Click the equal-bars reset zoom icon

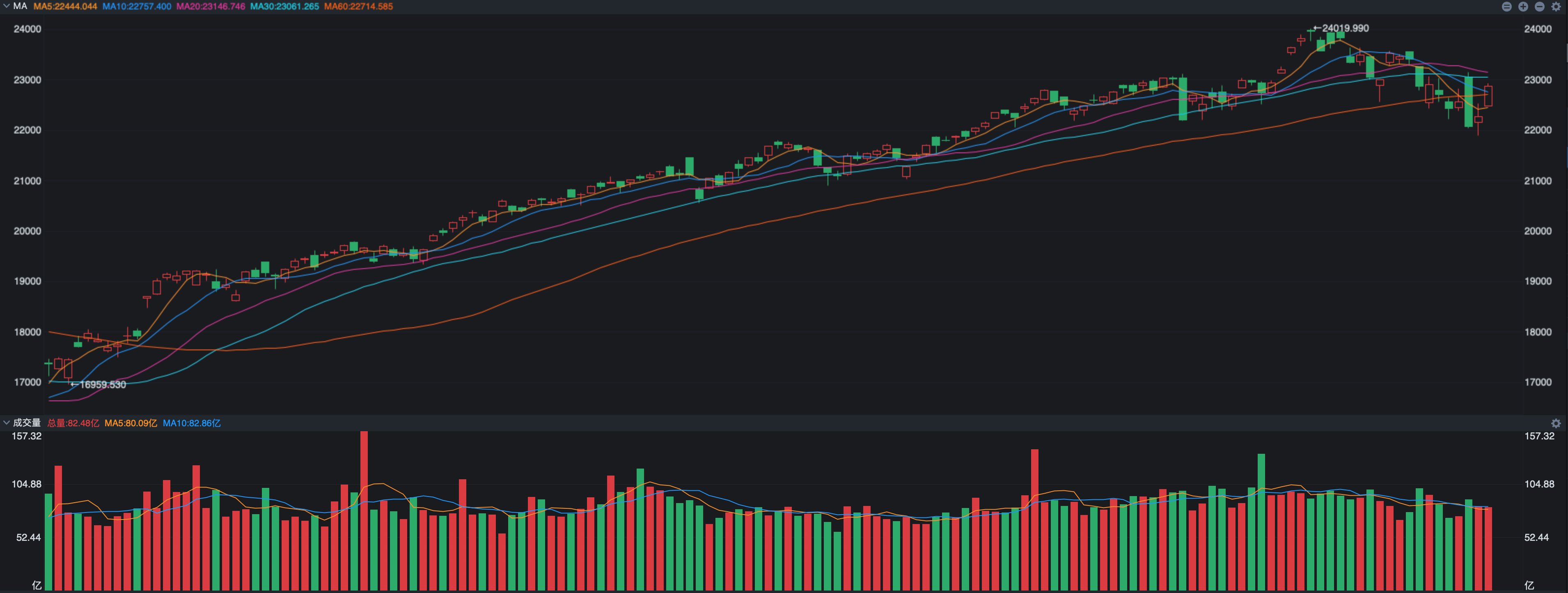pos(1506,7)
